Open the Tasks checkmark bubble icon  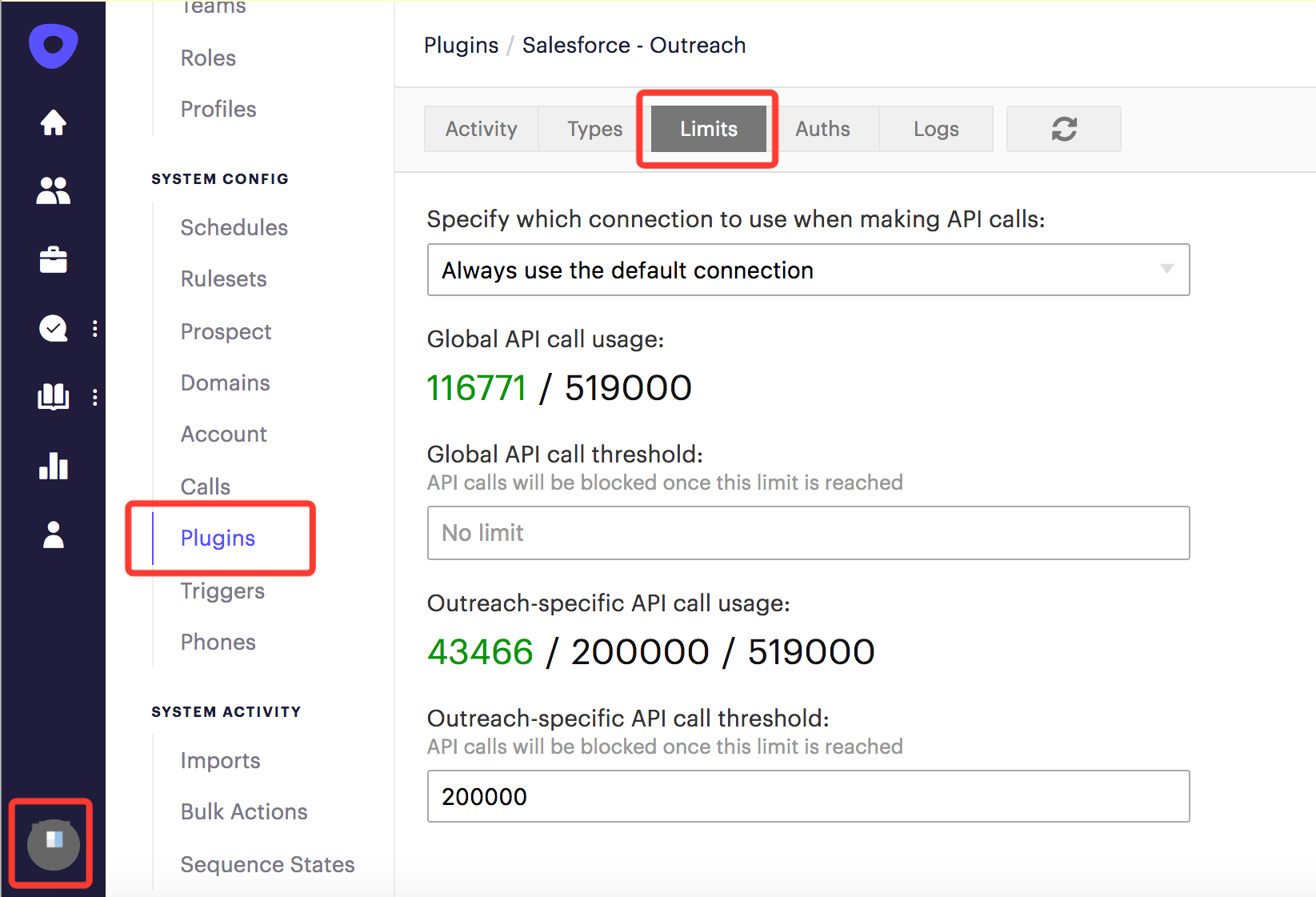54,328
